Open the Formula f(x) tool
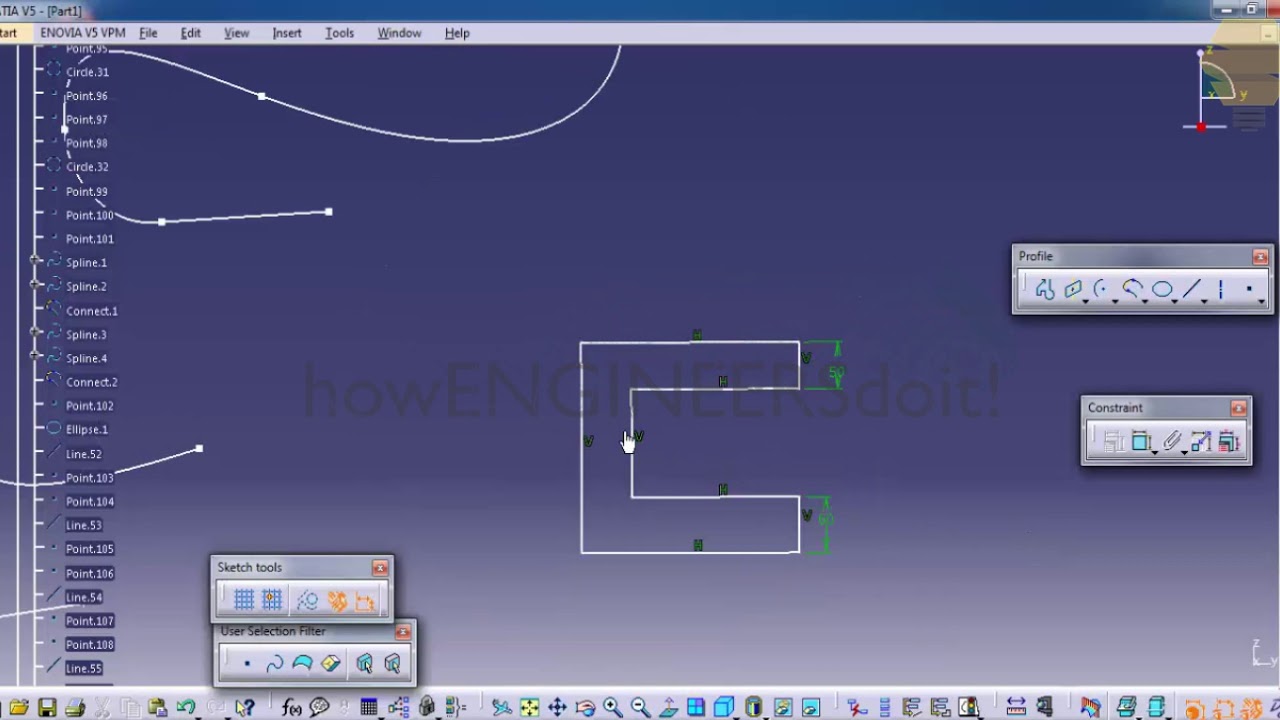The width and height of the screenshot is (1280, 720). [291, 707]
